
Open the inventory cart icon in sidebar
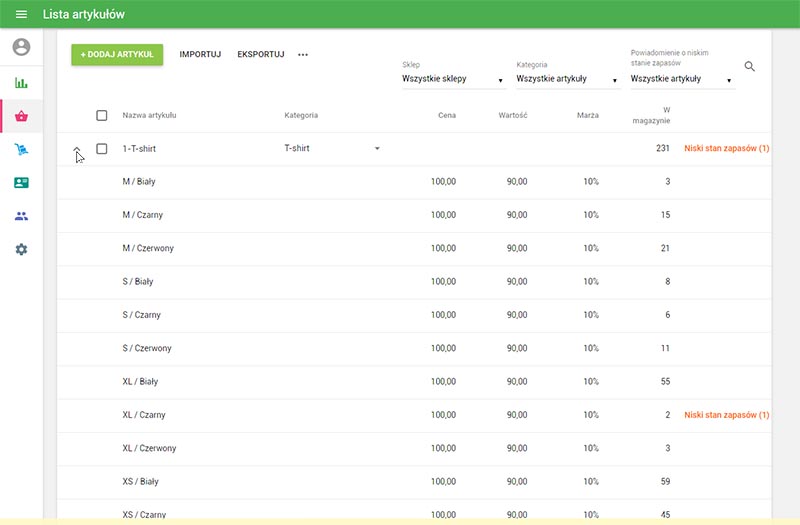tap(21, 150)
